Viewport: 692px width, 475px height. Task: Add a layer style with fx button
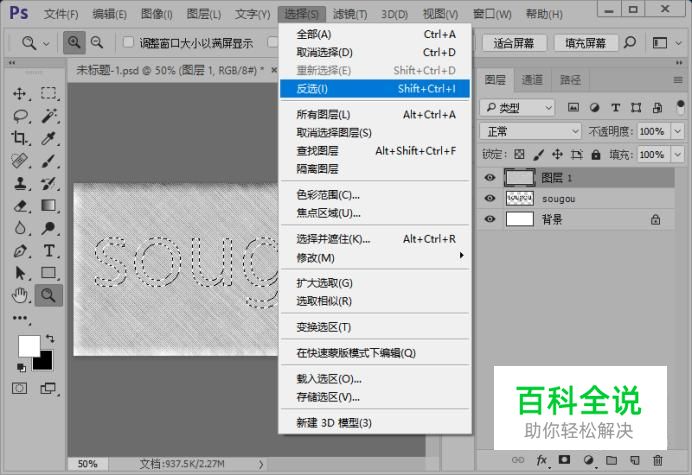542,460
